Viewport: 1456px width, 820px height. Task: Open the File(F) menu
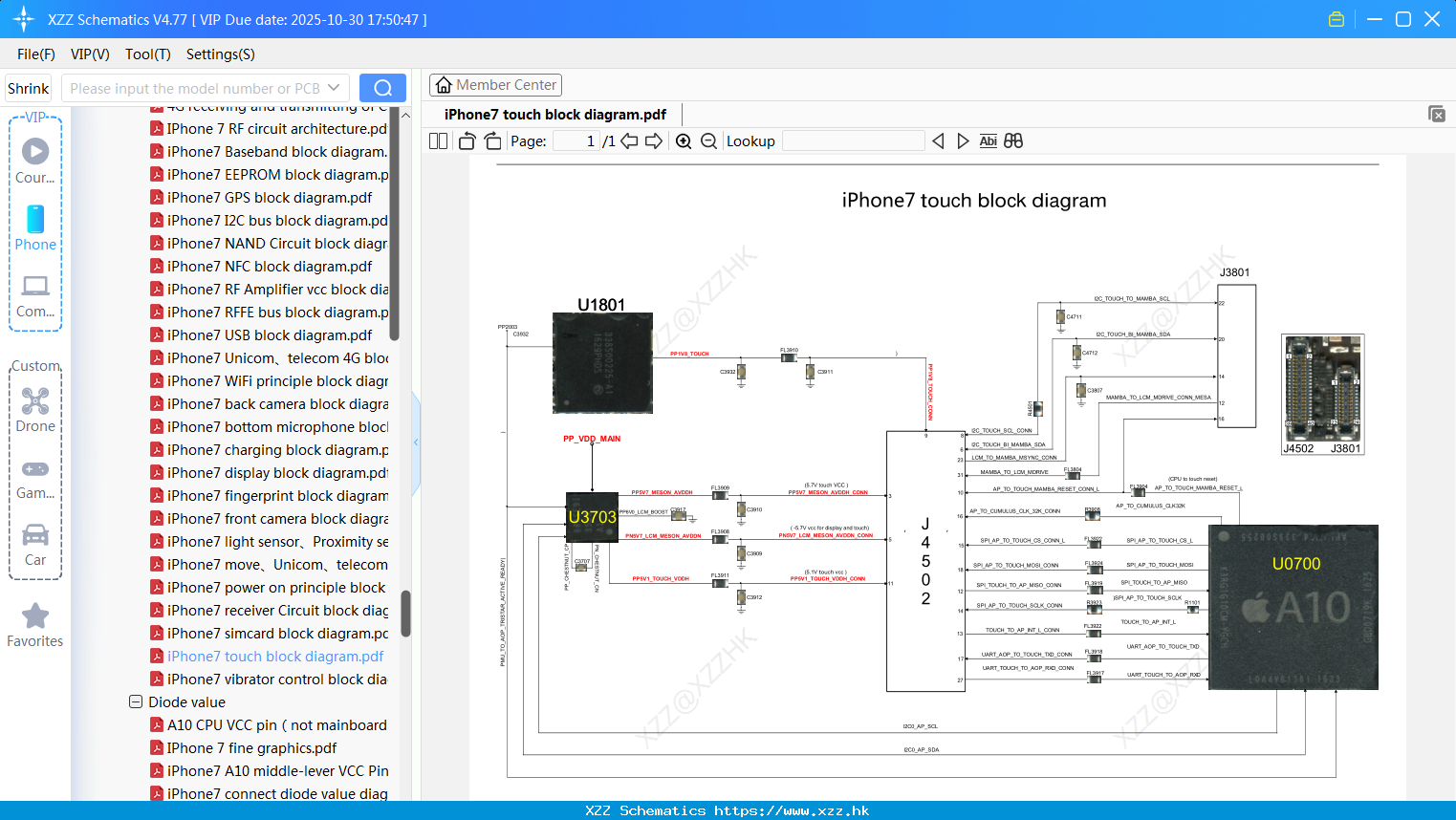pyautogui.click(x=36, y=54)
